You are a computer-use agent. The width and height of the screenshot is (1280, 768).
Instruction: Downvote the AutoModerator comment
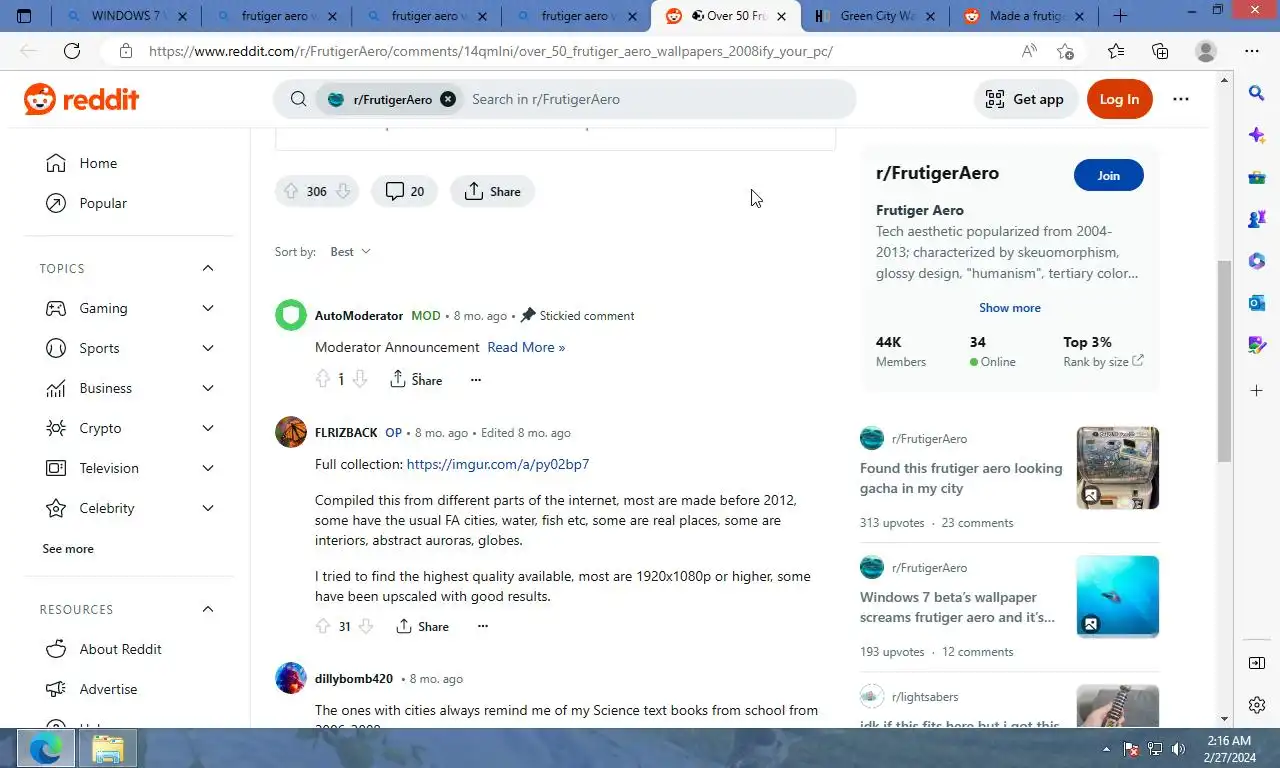click(x=360, y=379)
